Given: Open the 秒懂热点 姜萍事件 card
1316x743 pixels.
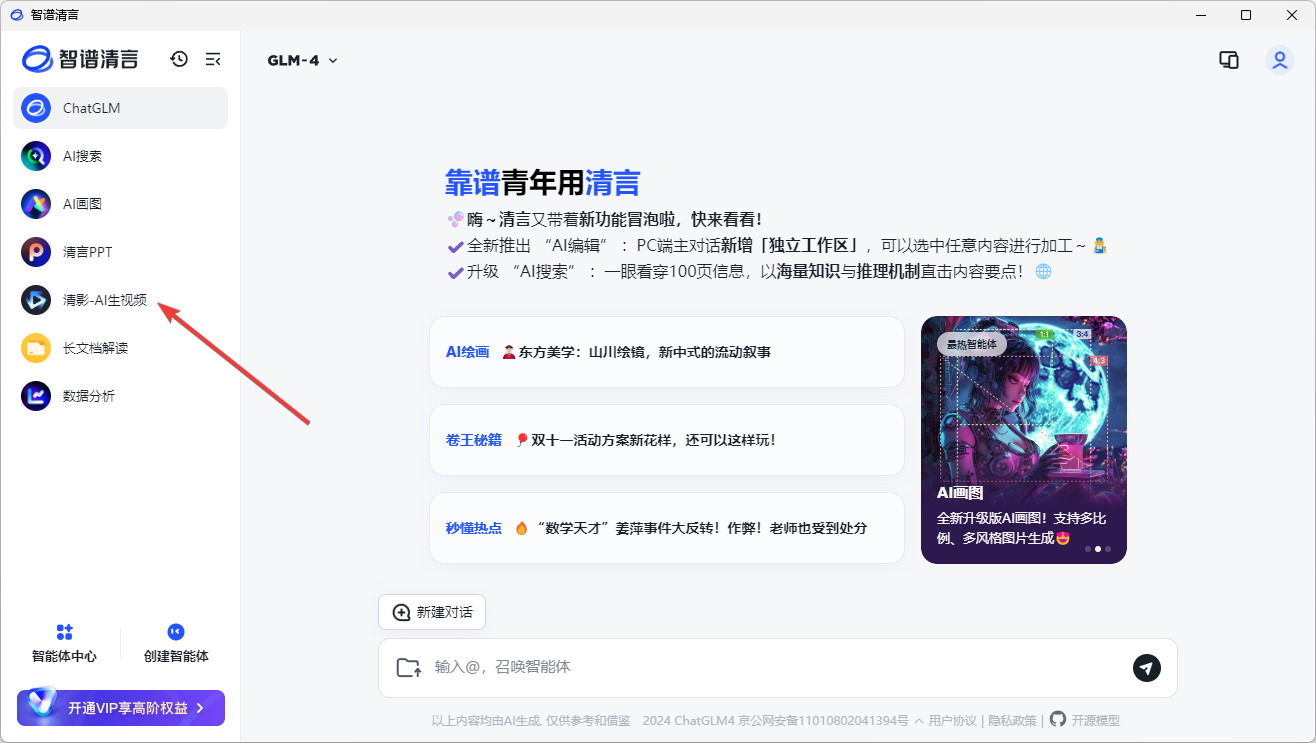Looking at the screenshot, I should [667, 528].
